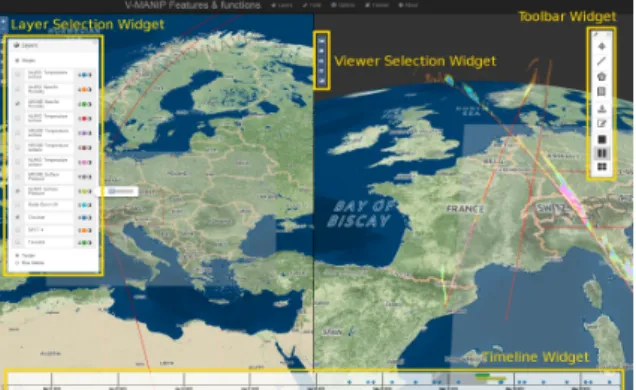Select the Terrain base layer radio button
Image resolution: width=636 pixels, height=390 pixels.
17,255
